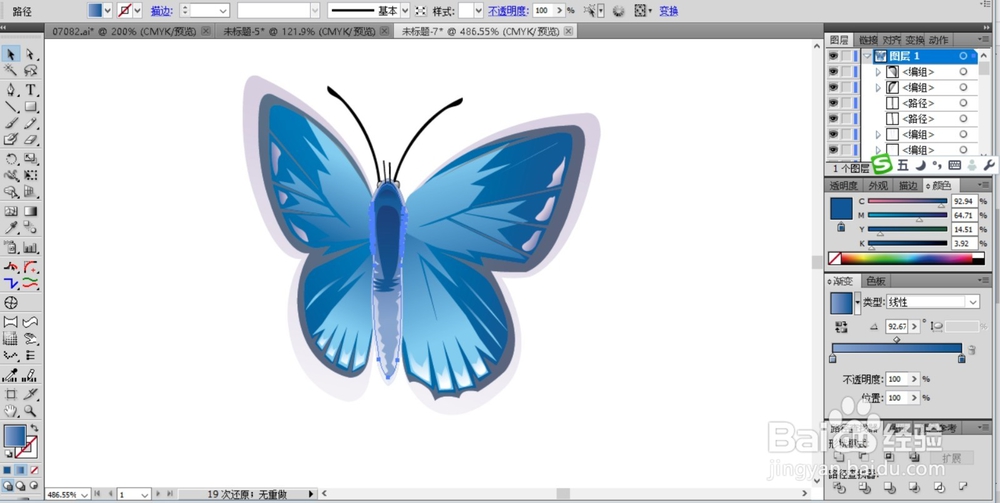Select the Line Segment tool
The height and width of the screenshot is (503, 1000).
[11, 106]
